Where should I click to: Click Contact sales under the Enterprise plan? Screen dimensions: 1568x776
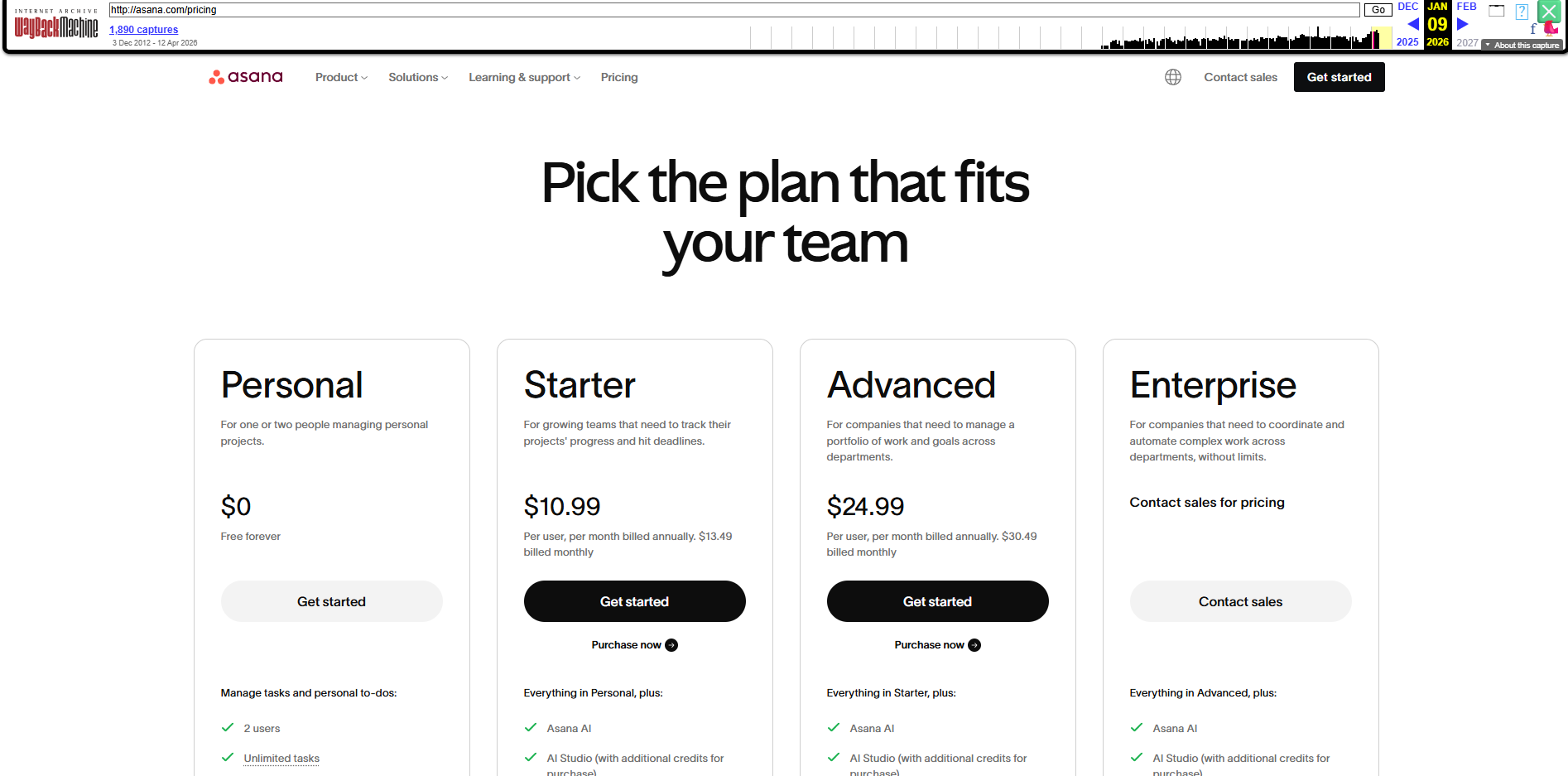[x=1240, y=601]
